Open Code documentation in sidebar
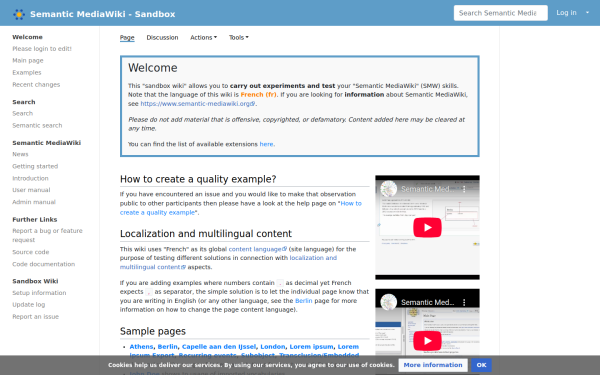The image size is (600, 375). [43, 264]
